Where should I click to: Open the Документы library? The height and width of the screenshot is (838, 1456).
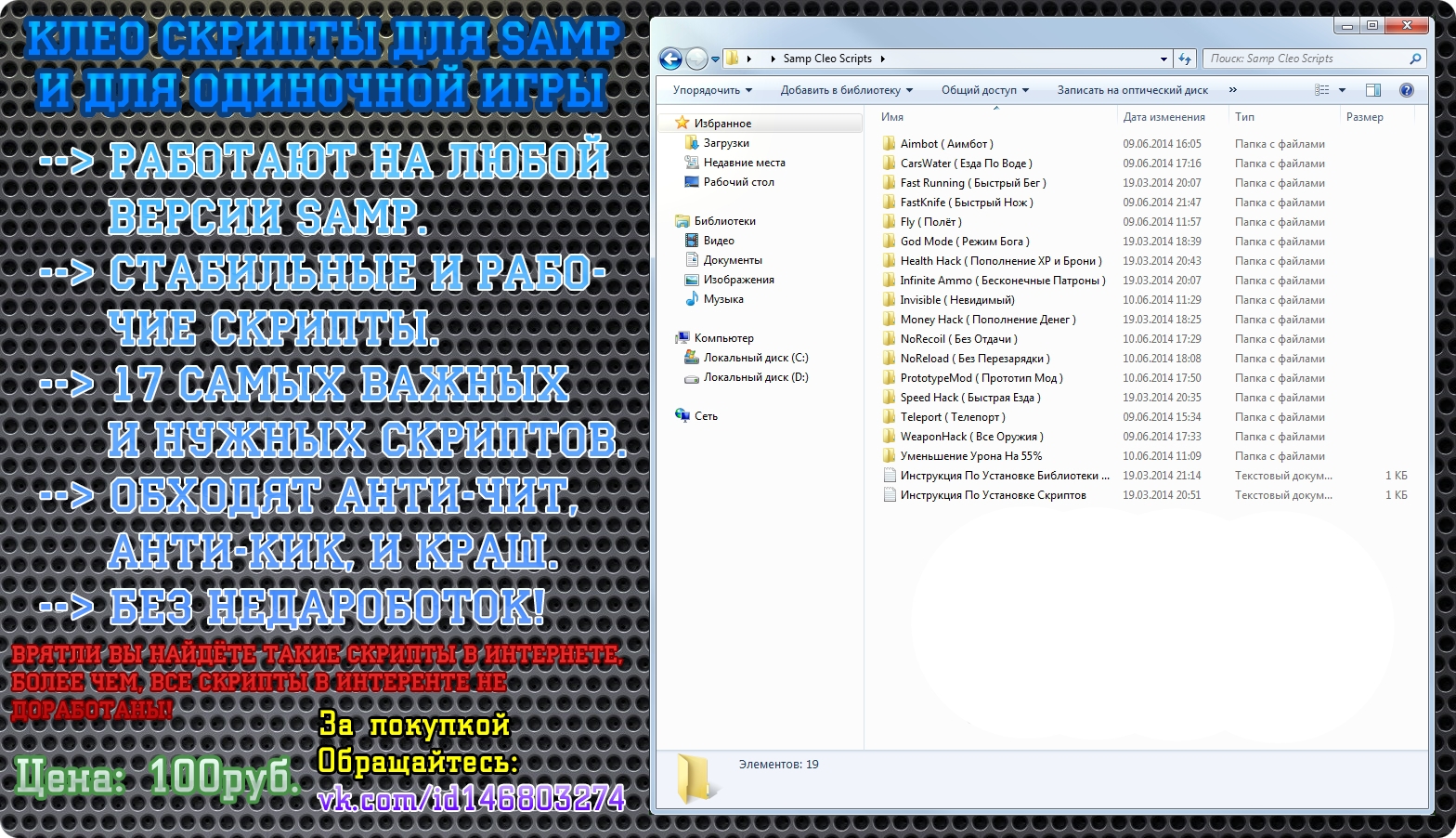click(x=732, y=260)
